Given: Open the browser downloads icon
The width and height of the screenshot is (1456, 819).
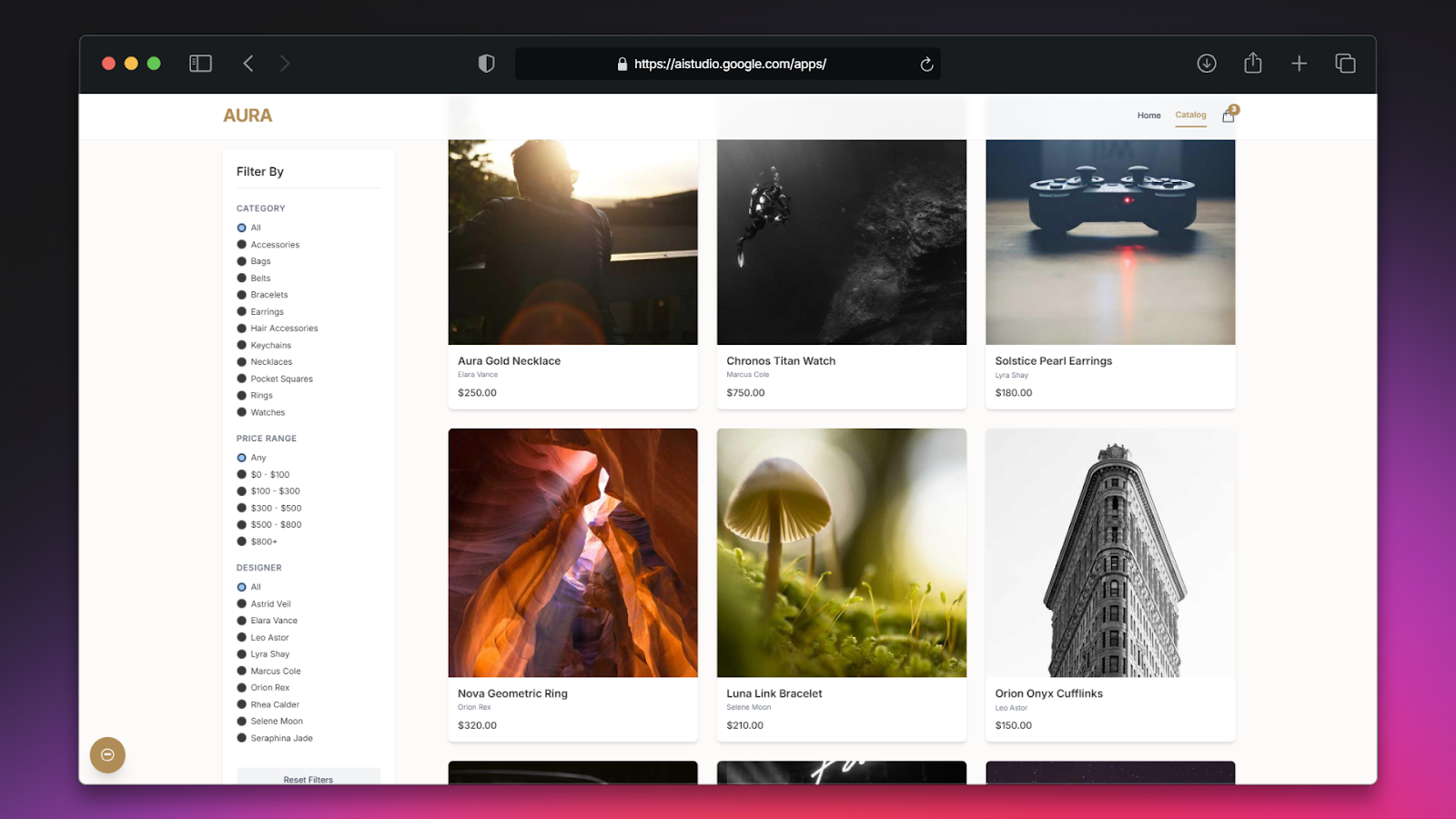Looking at the screenshot, I should click(x=1207, y=63).
